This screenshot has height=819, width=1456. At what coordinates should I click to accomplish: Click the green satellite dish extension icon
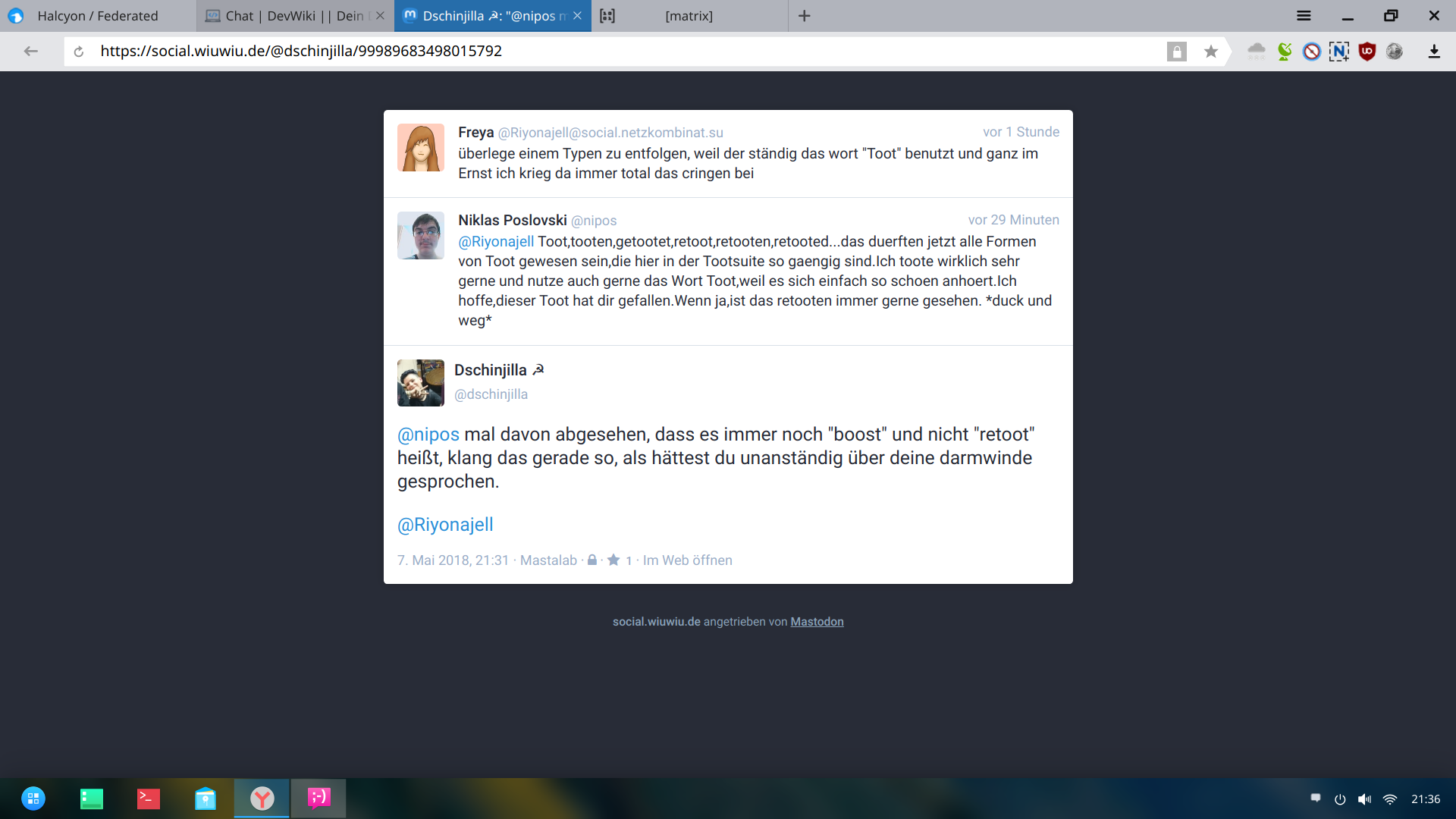pos(1285,52)
